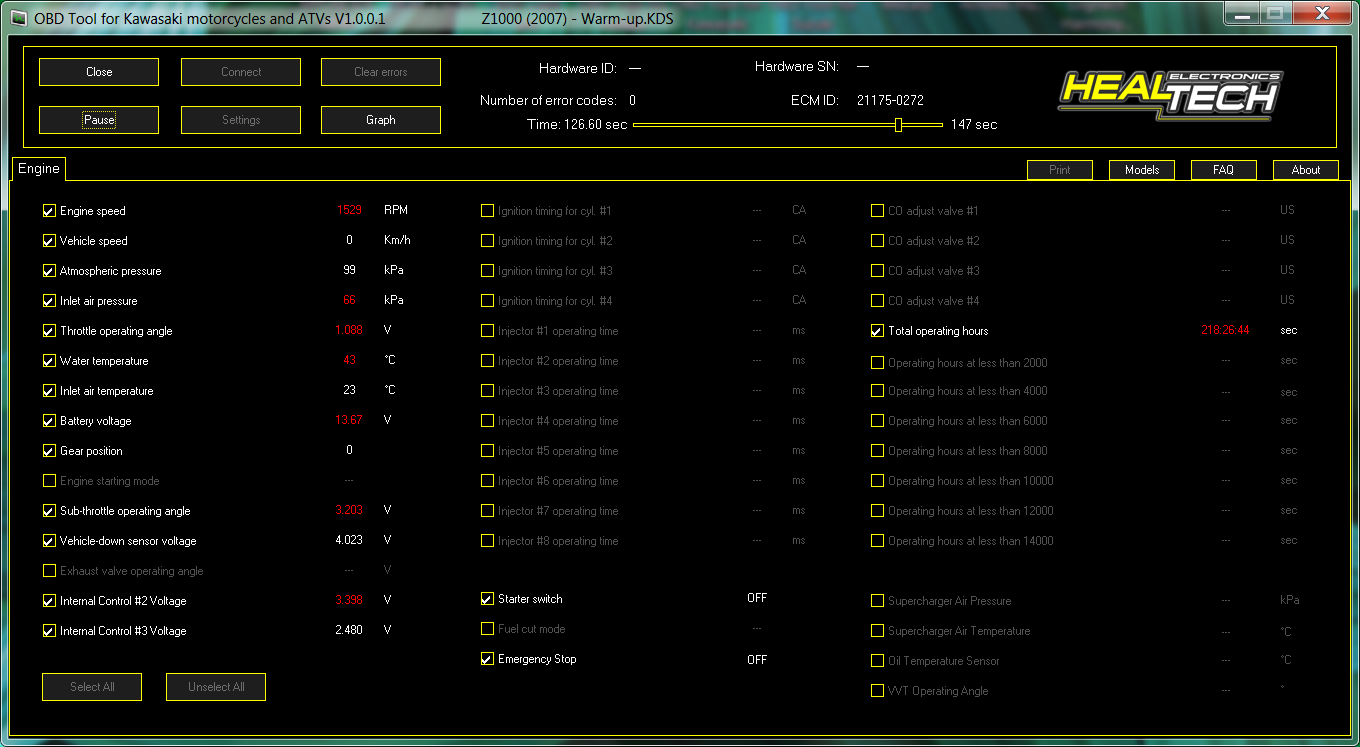Click the vehicle-down sensor value 4.023
This screenshot has width=1360, height=747.
pyautogui.click(x=349, y=540)
